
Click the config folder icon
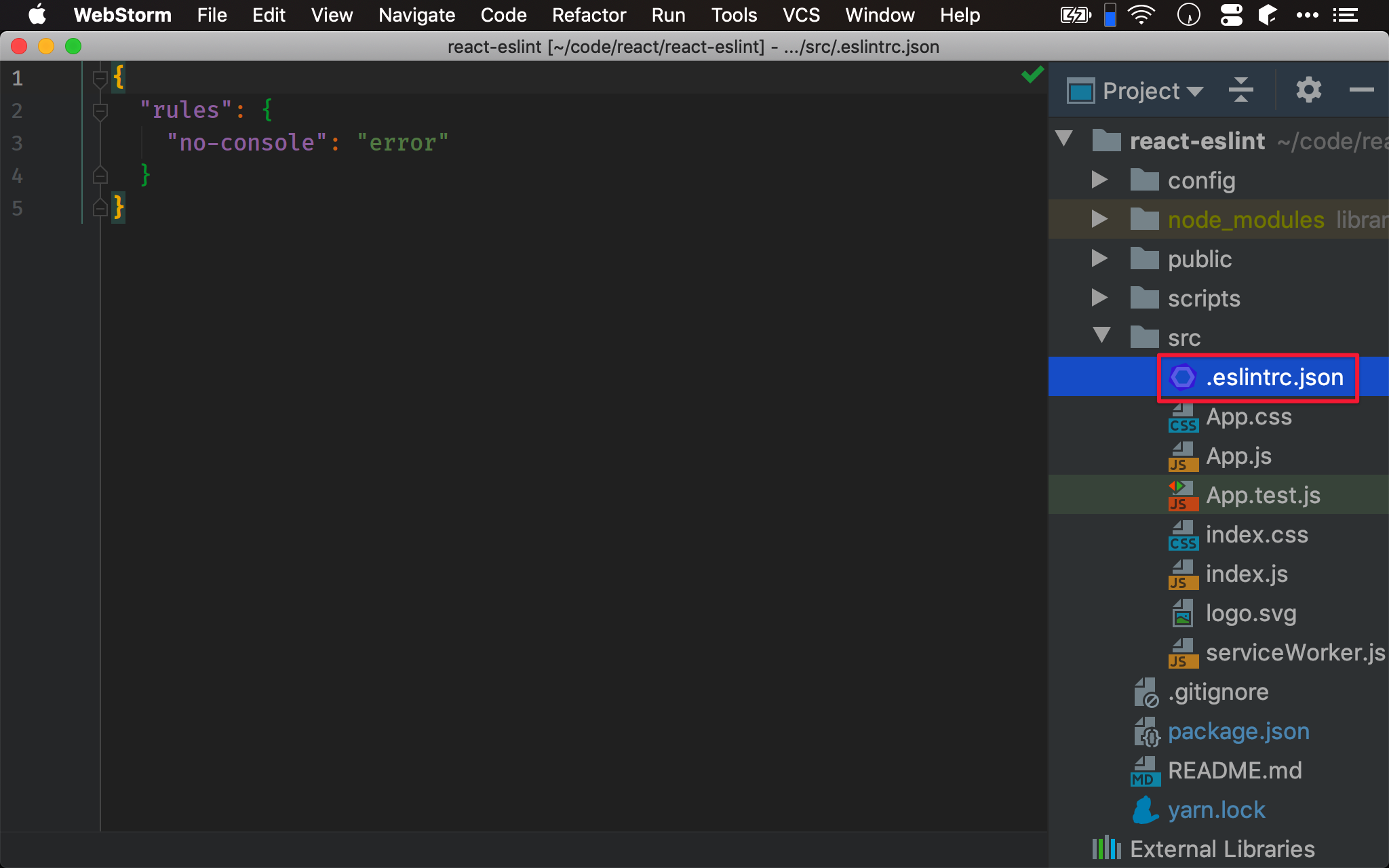(1144, 180)
